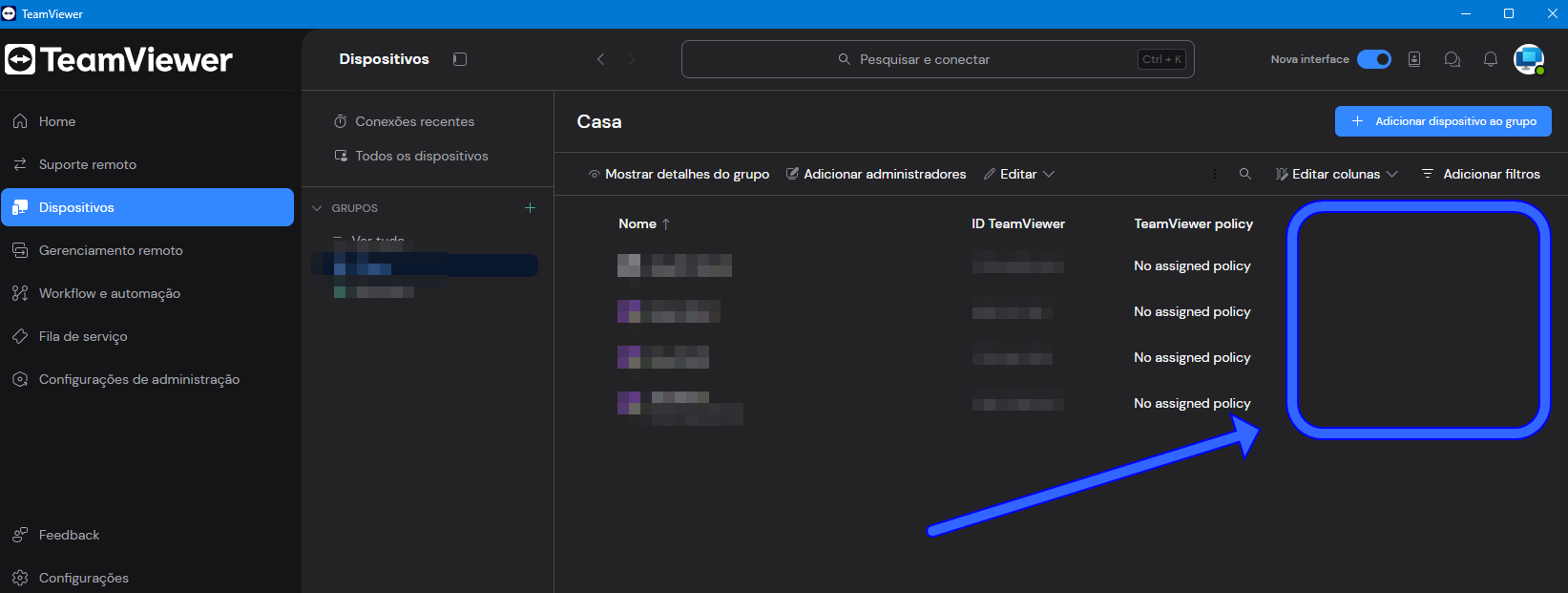Focus the Pesquisar e conectar search field

(x=937, y=59)
